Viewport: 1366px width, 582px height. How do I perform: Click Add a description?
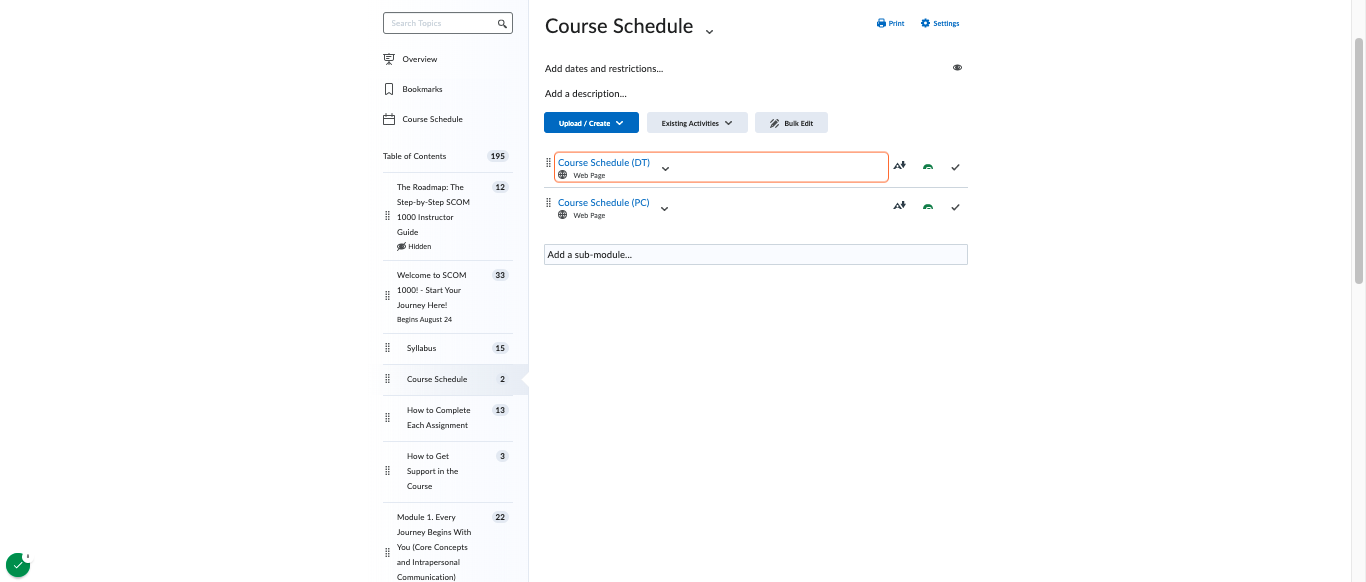pos(586,94)
